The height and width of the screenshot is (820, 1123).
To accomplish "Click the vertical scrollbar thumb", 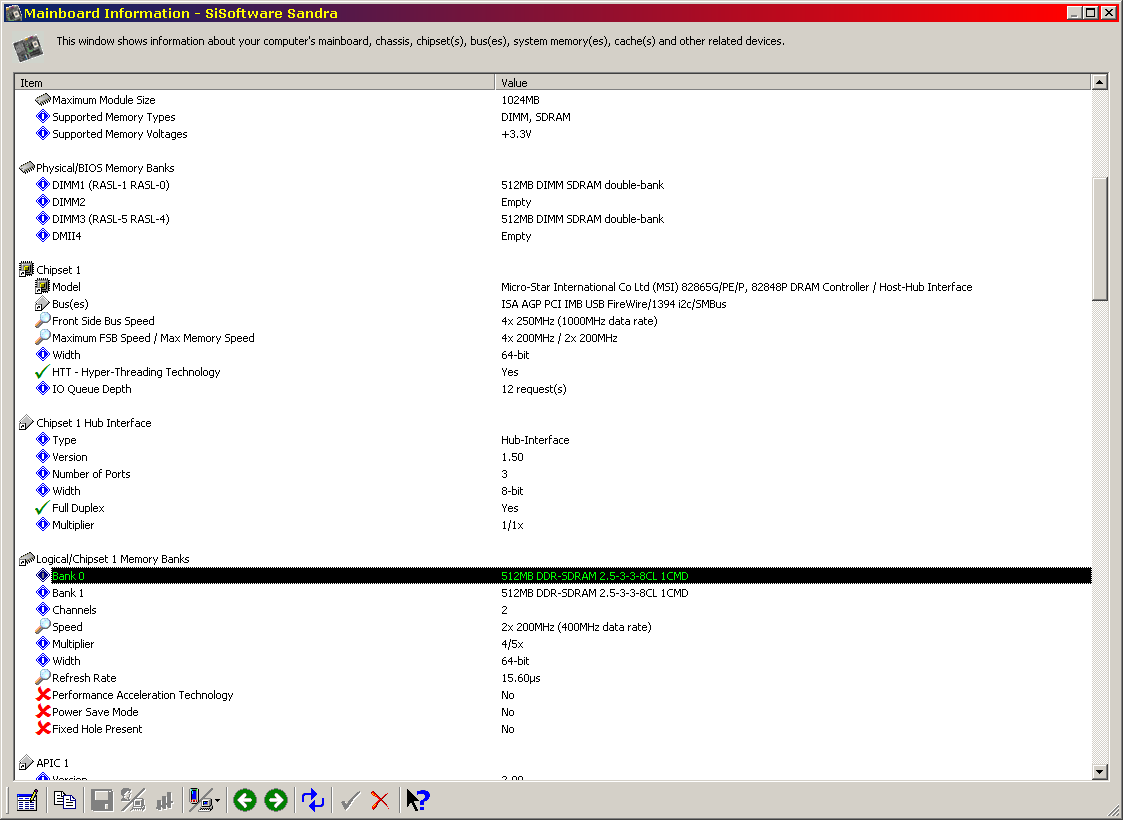I will (1100, 238).
